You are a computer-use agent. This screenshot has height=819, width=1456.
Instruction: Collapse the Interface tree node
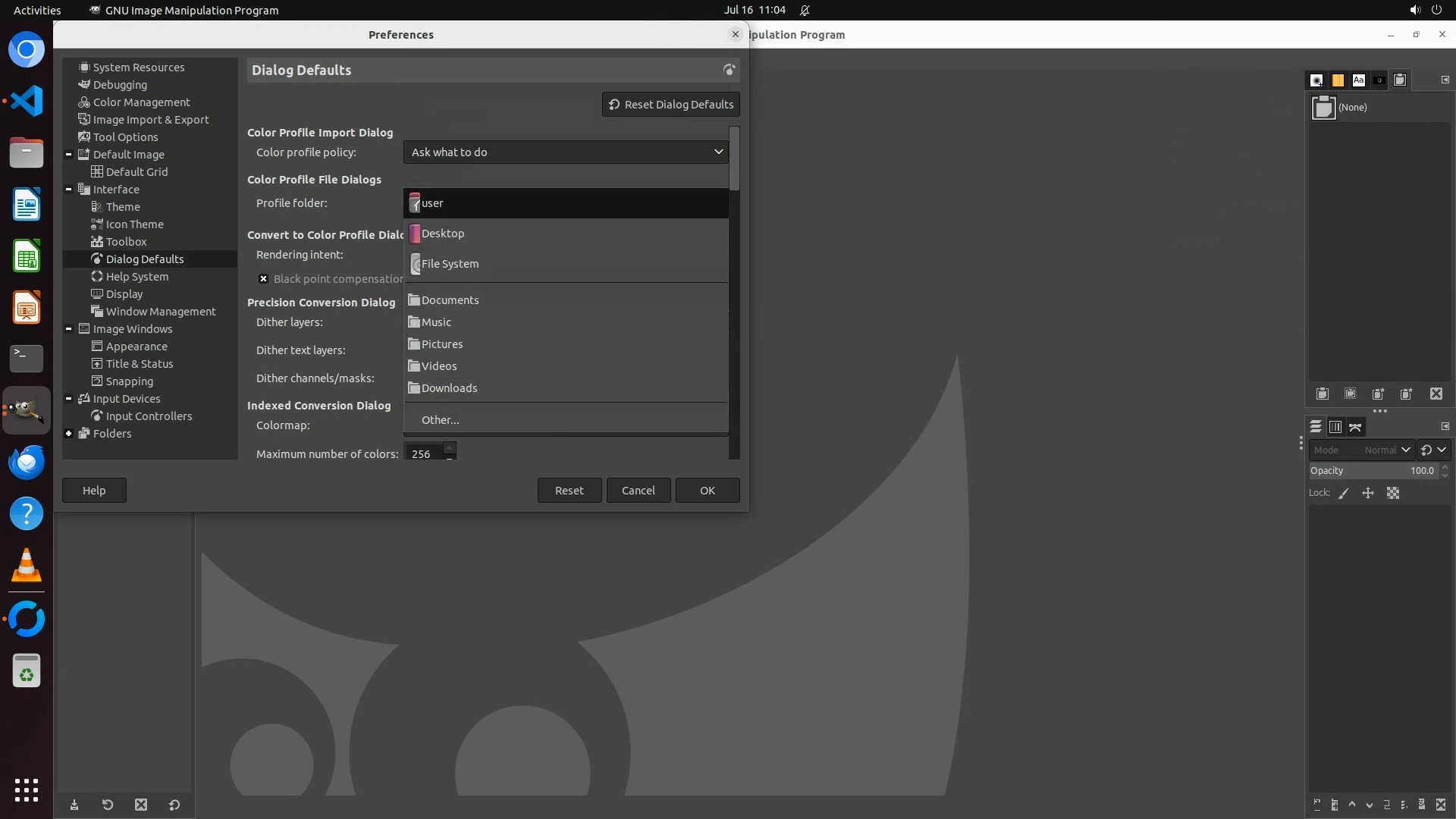(x=69, y=190)
